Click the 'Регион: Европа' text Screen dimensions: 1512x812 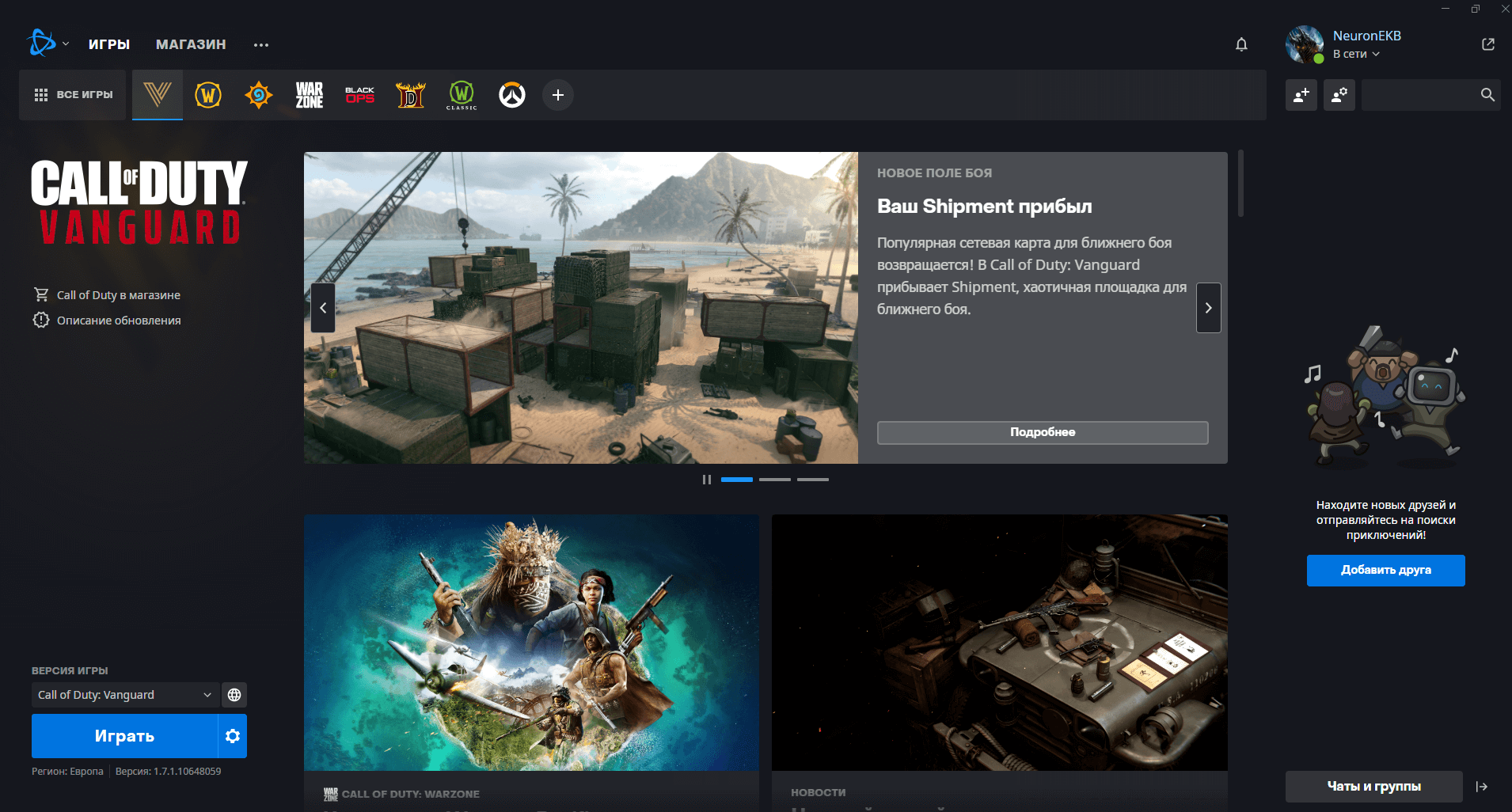tap(67, 771)
